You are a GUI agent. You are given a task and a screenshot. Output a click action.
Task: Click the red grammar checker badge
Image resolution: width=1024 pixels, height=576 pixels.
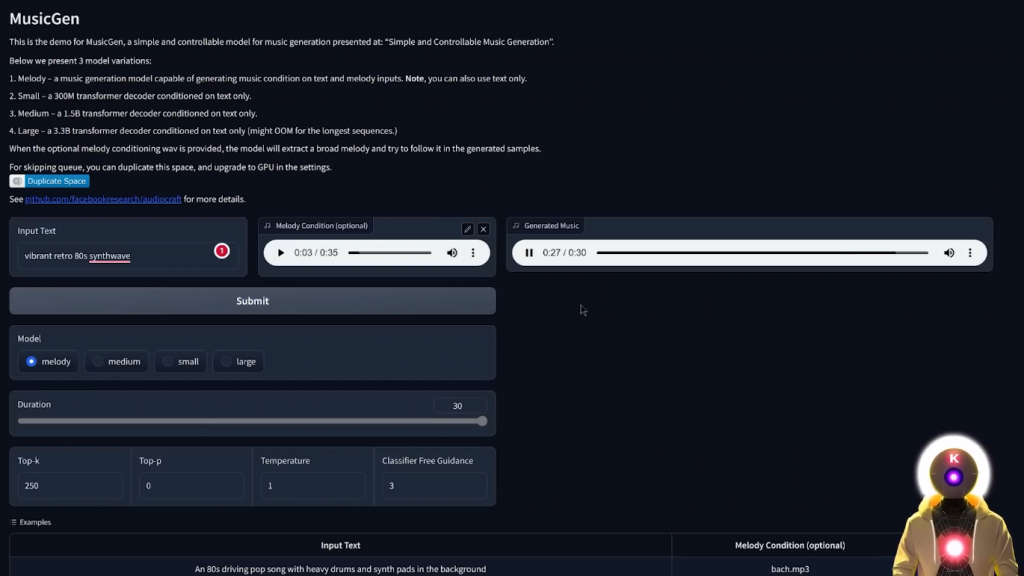[222, 251]
